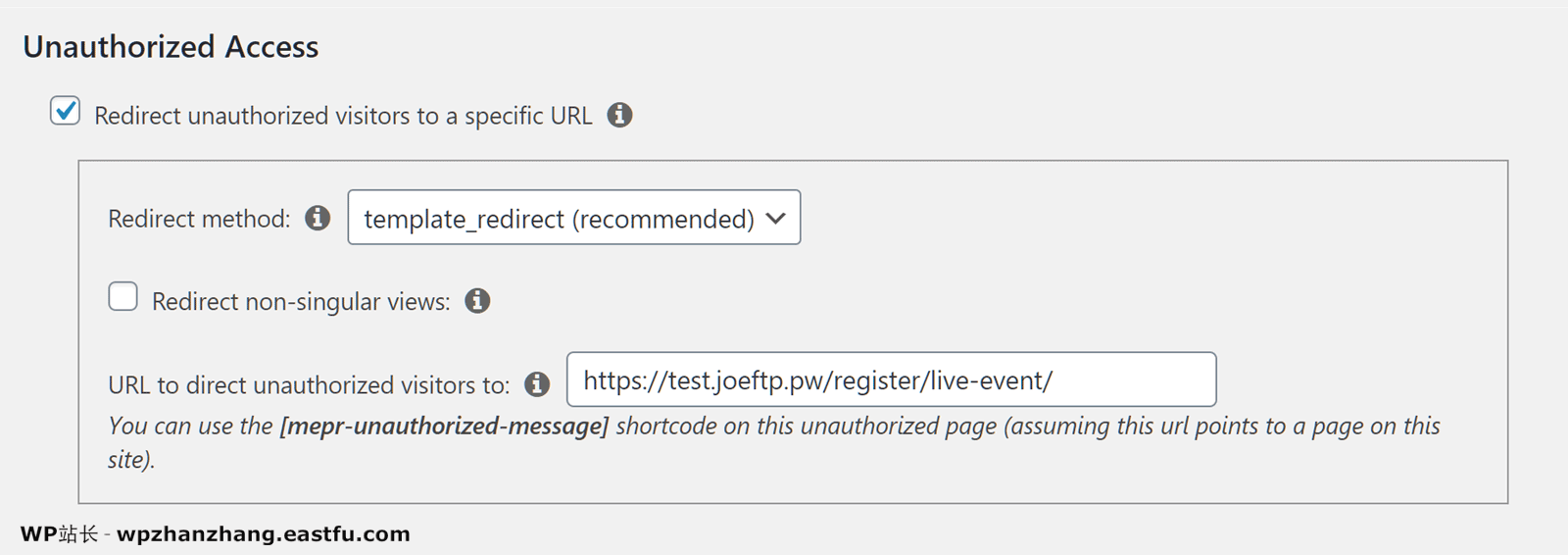Focus the unauthorized visitors URL input field

(x=892, y=379)
